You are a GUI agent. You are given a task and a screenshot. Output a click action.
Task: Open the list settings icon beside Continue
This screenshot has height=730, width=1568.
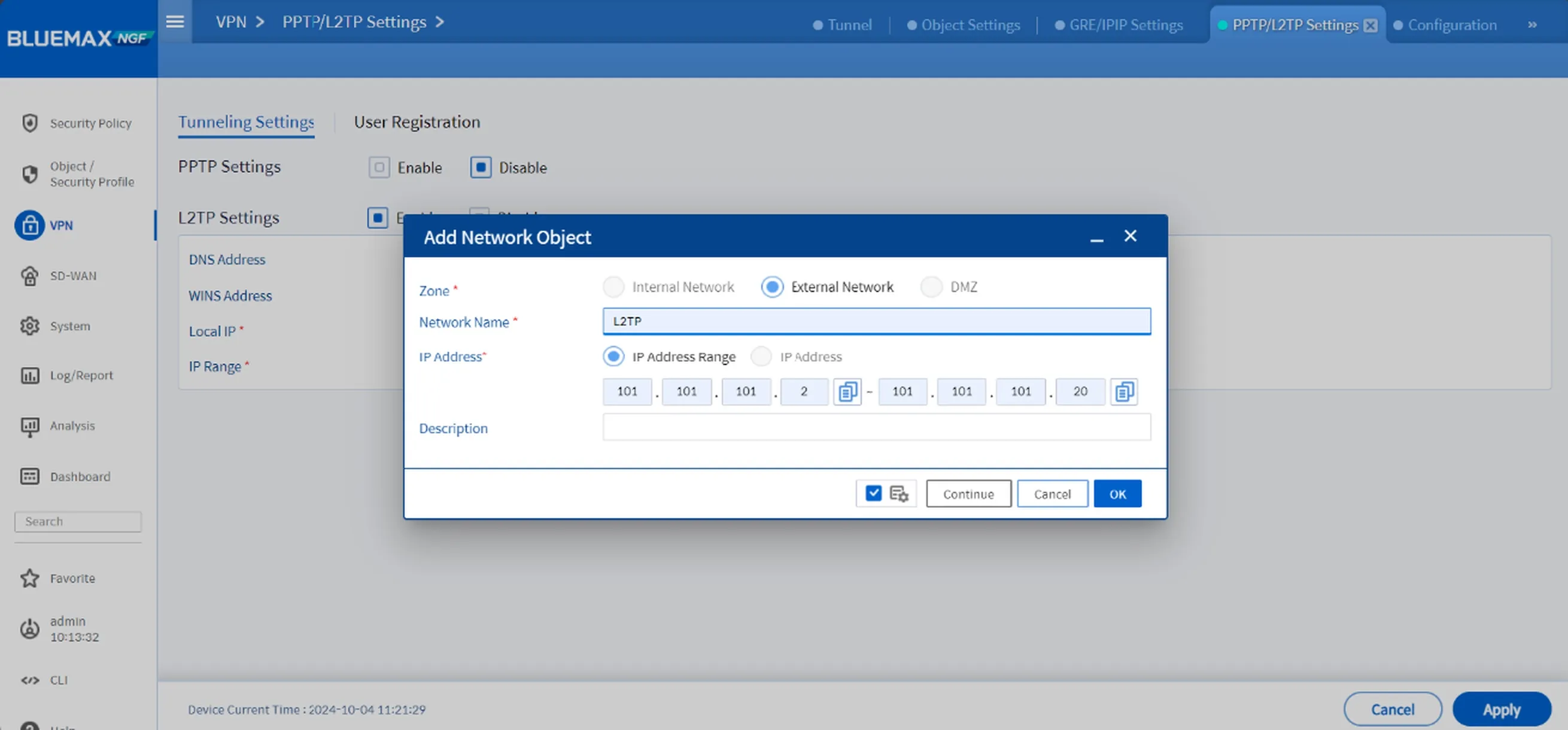point(898,494)
